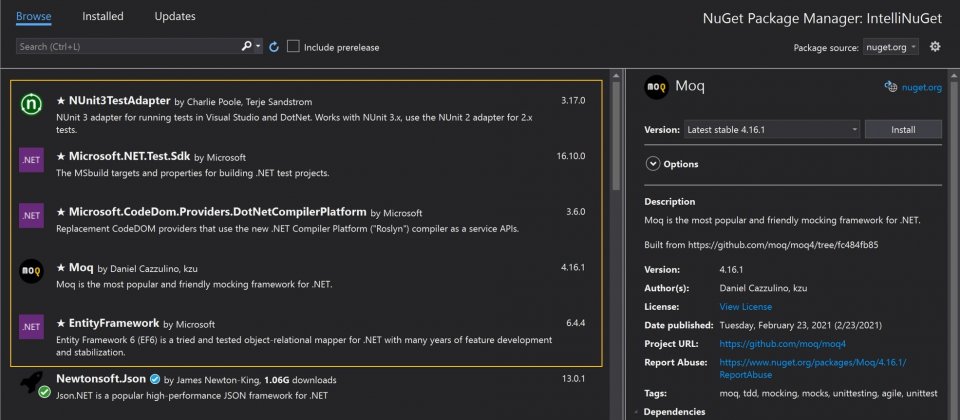Click the EntityFramework .NET icon
Image resolution: width=960 pixels, height=420 pixels.
point(31,327)
